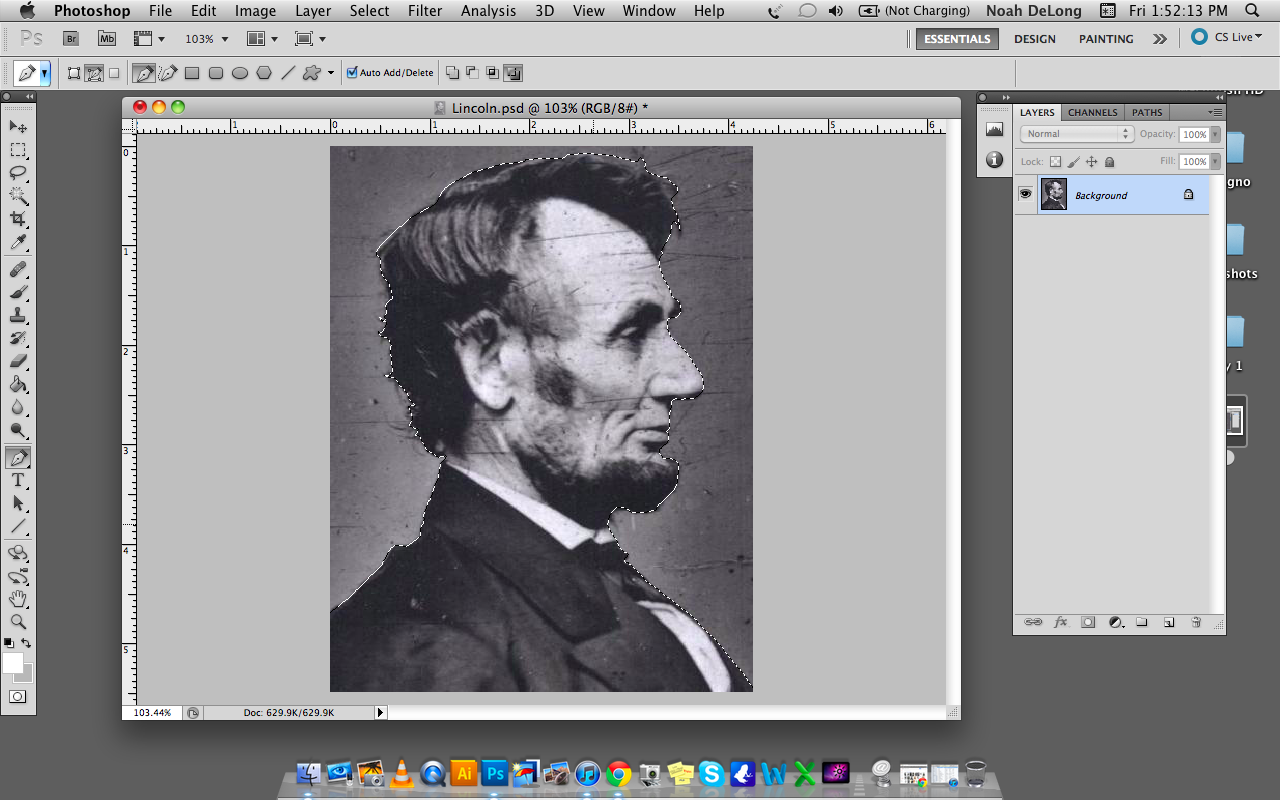Select the Pen tool in toolbox

pyautogui.click(x=18, y=458)
